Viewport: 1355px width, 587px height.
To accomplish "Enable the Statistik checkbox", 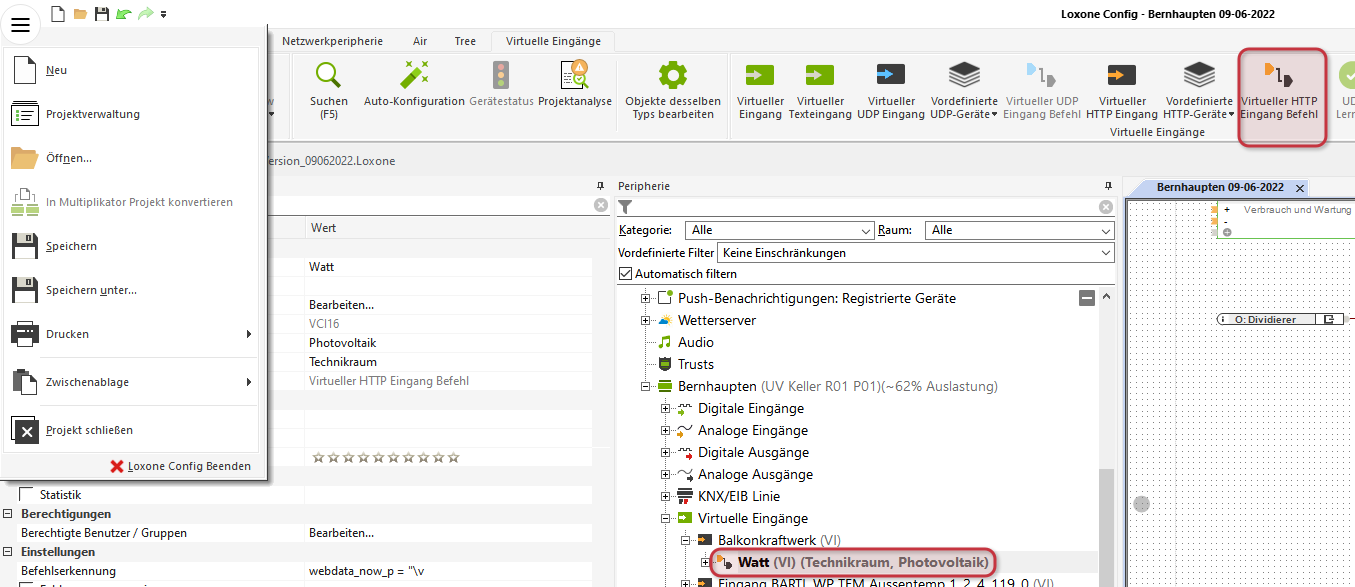I will [26, 494].
